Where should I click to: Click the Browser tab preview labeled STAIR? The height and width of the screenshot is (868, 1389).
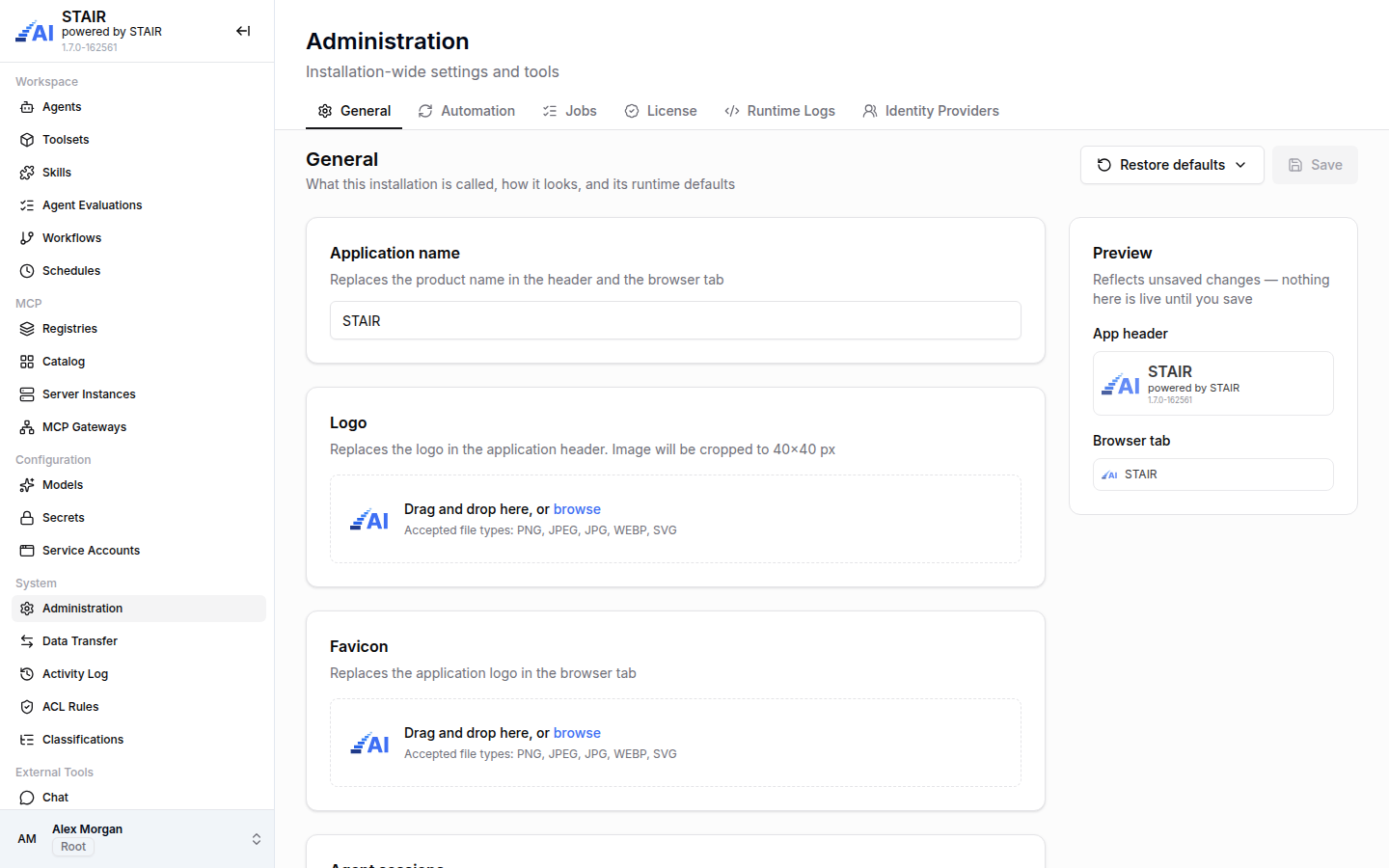1213,475
